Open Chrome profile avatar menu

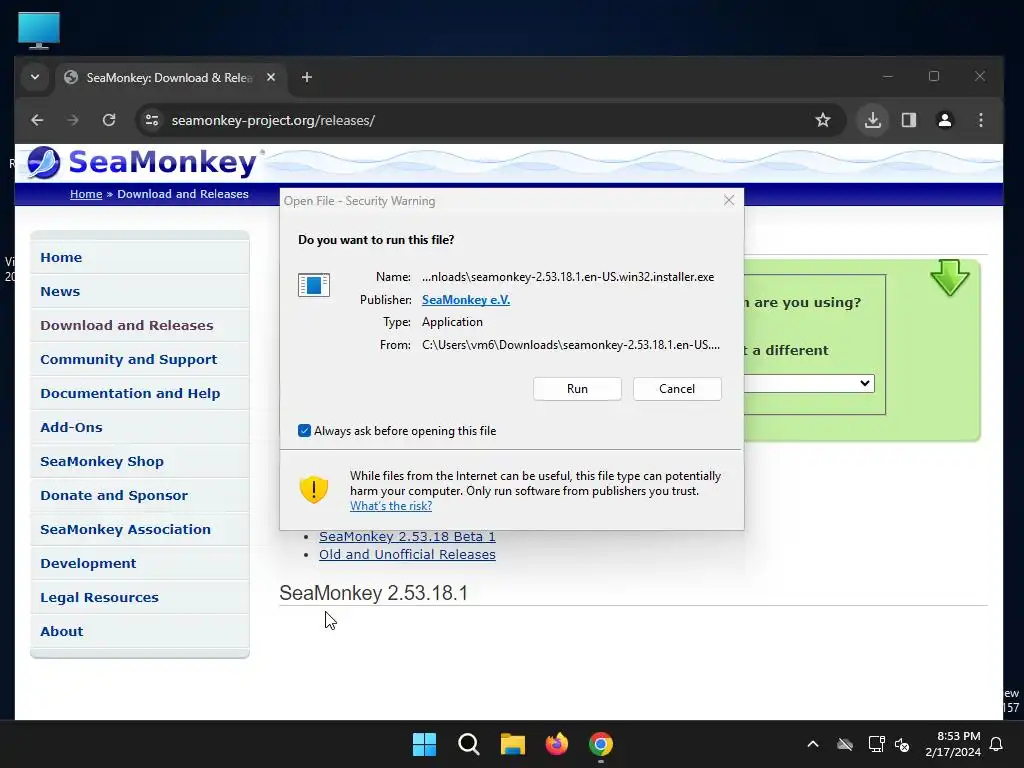944,120
